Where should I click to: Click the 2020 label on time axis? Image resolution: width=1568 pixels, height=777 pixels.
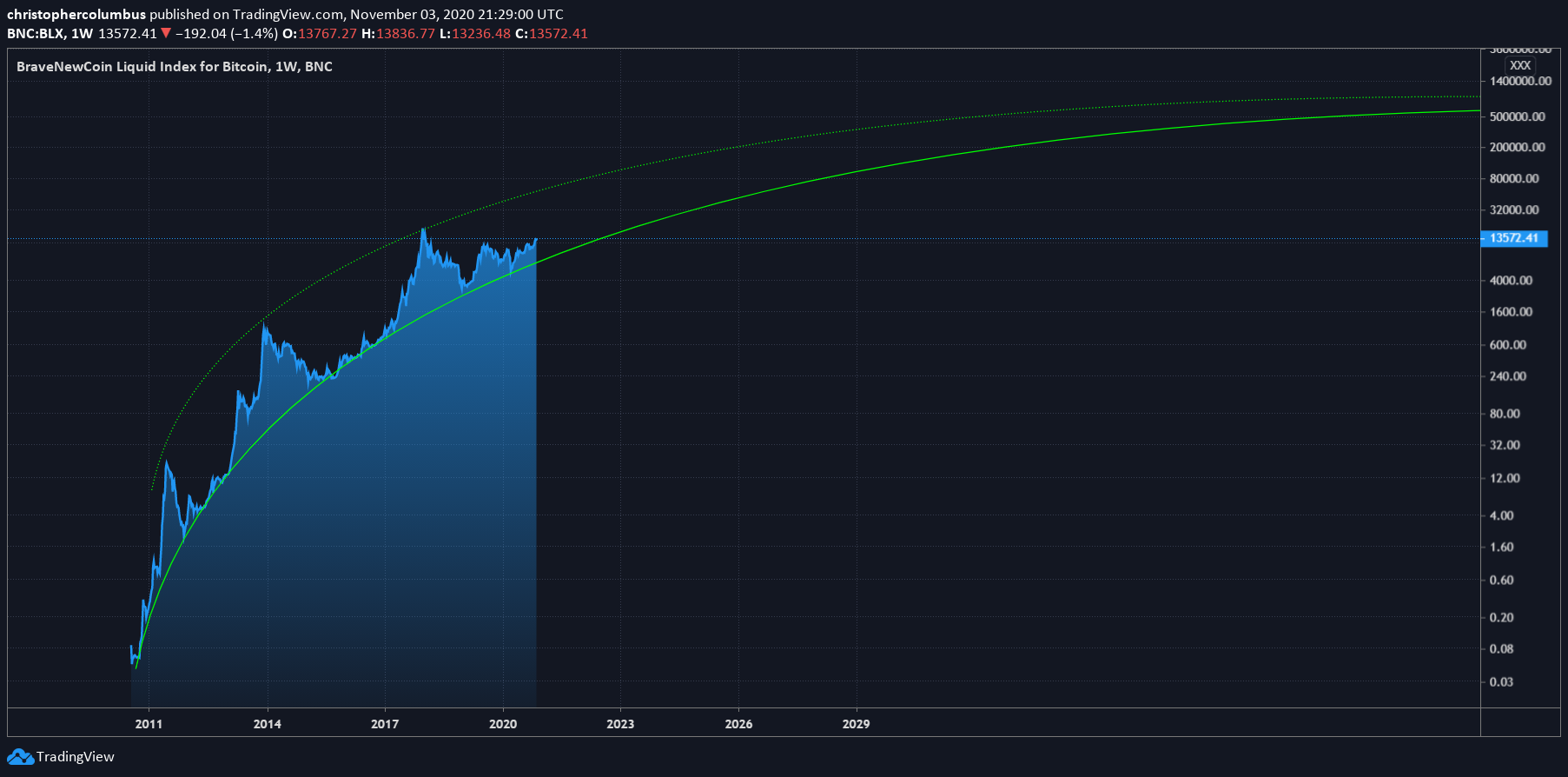(x=503, y=724)
